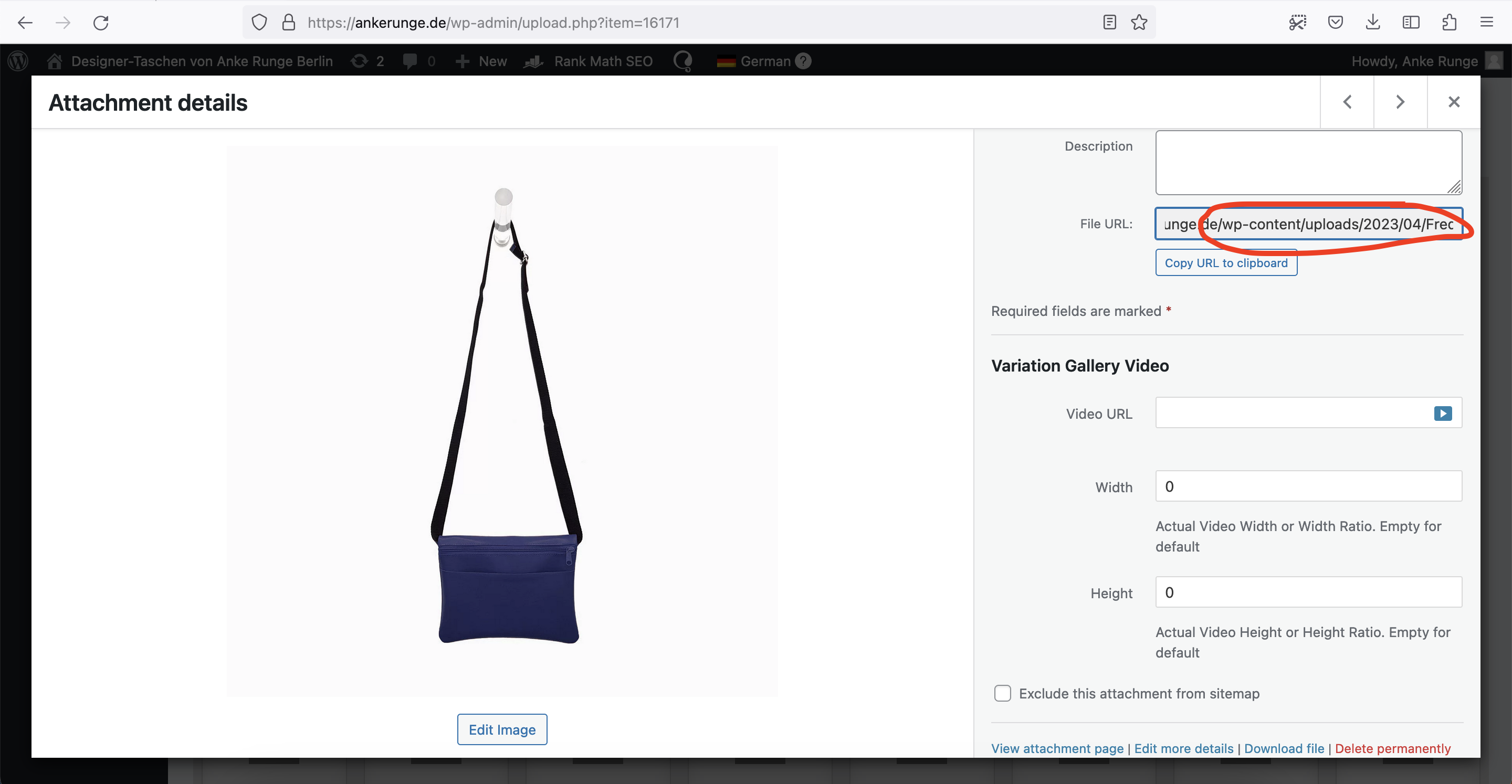This screenshot has width=1512, height=784.
Task: Open the German language switcher
Action: click(x=754, y=61)
